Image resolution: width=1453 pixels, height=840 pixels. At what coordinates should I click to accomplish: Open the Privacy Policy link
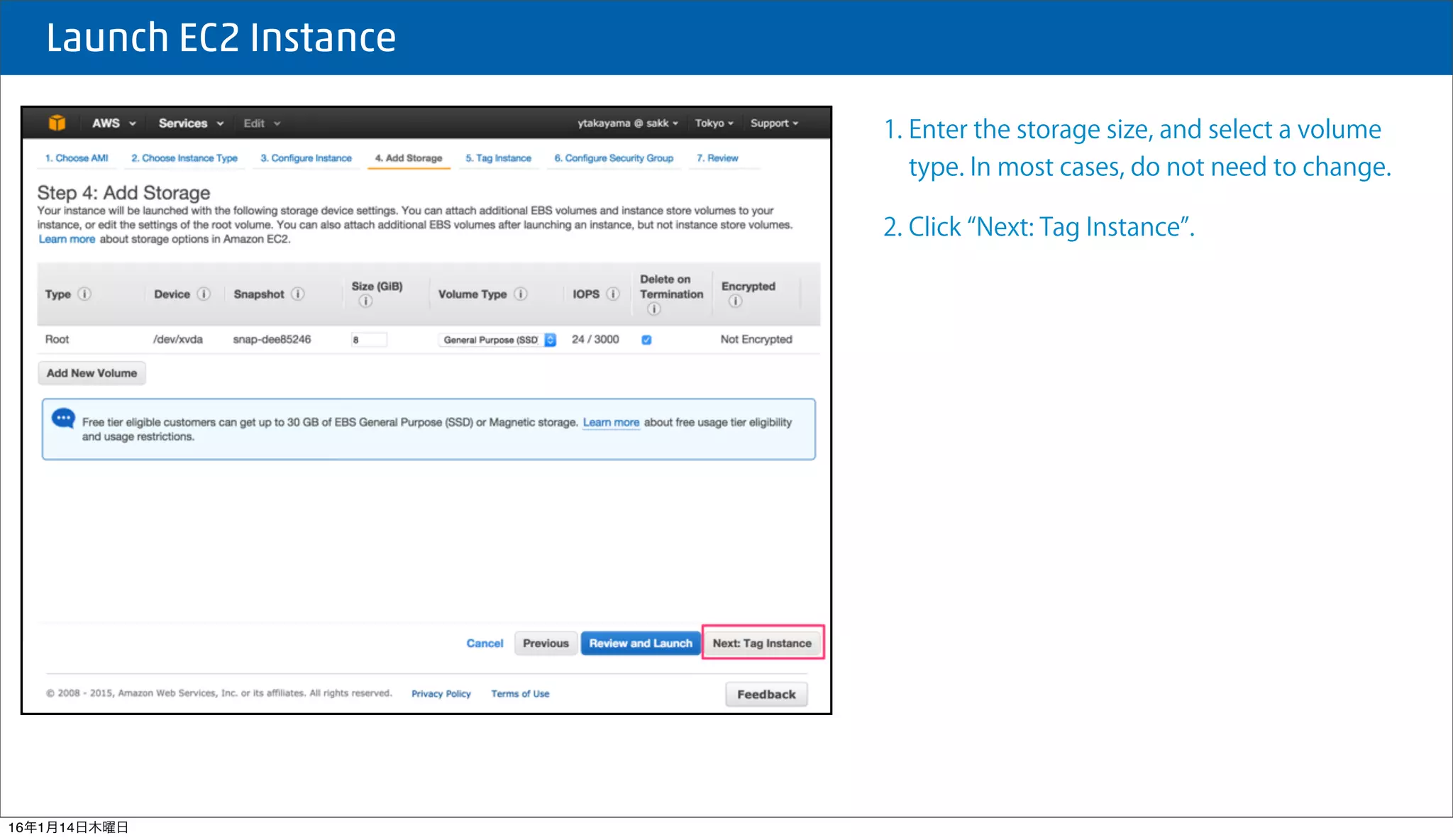tap(441, 694)
